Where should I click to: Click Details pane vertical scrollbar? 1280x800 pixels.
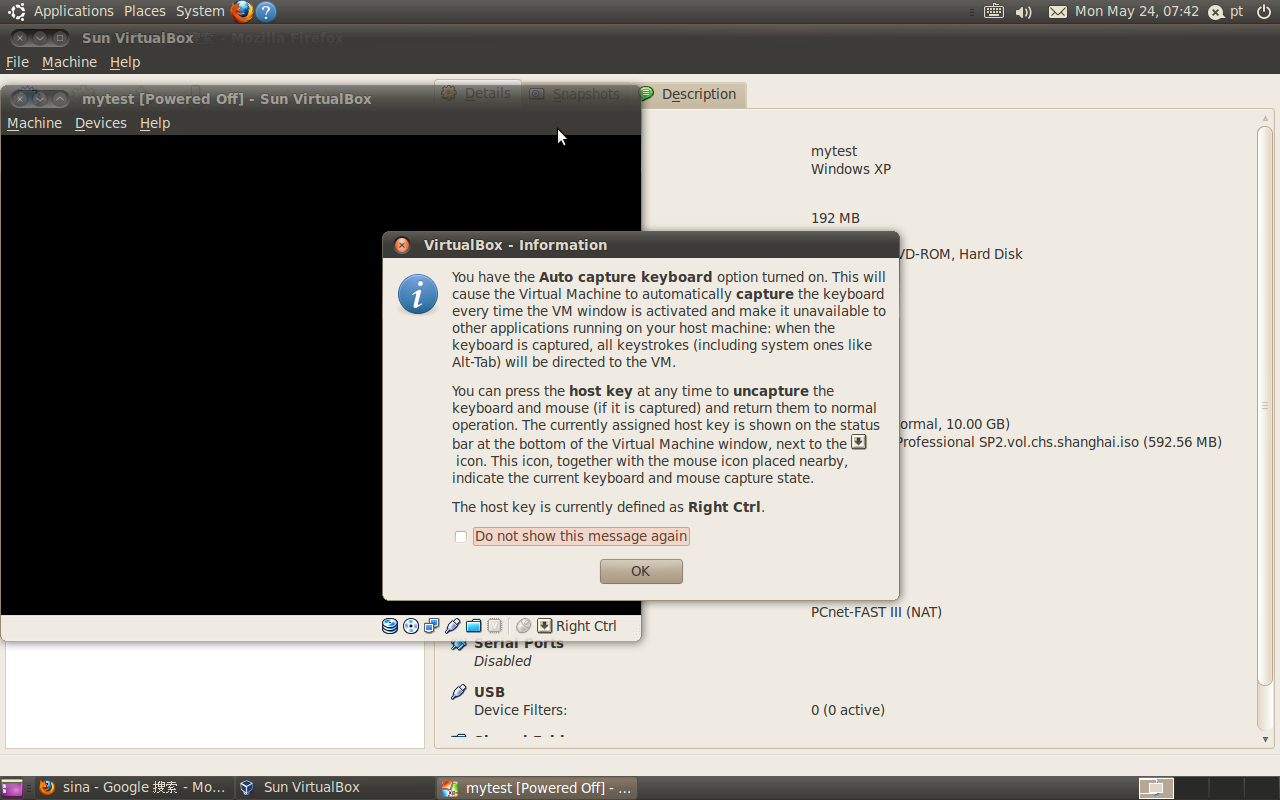click(x=1265, y=406)
